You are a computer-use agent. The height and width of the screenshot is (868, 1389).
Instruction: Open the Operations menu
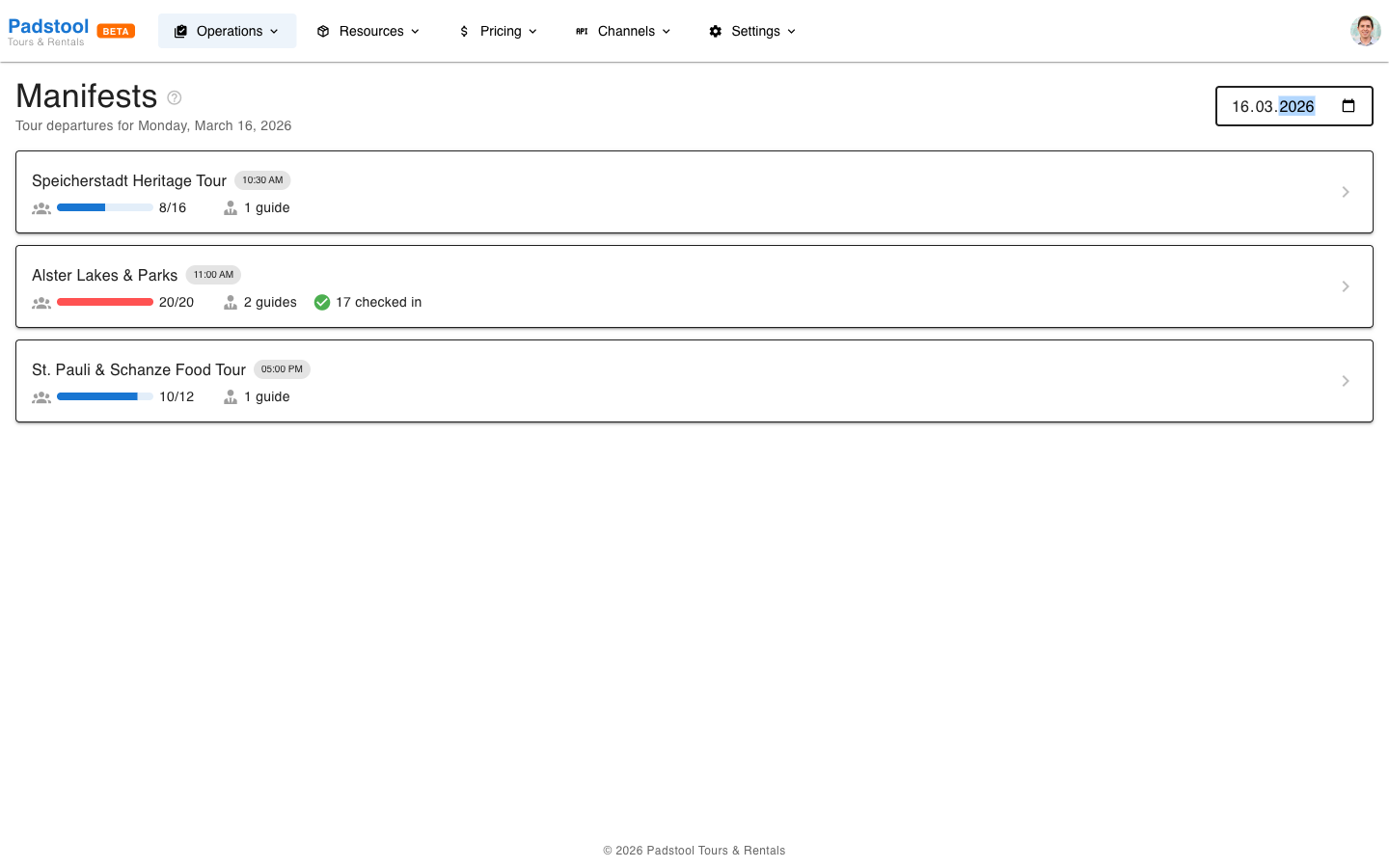pyautogui.click(x=227, y=31)
